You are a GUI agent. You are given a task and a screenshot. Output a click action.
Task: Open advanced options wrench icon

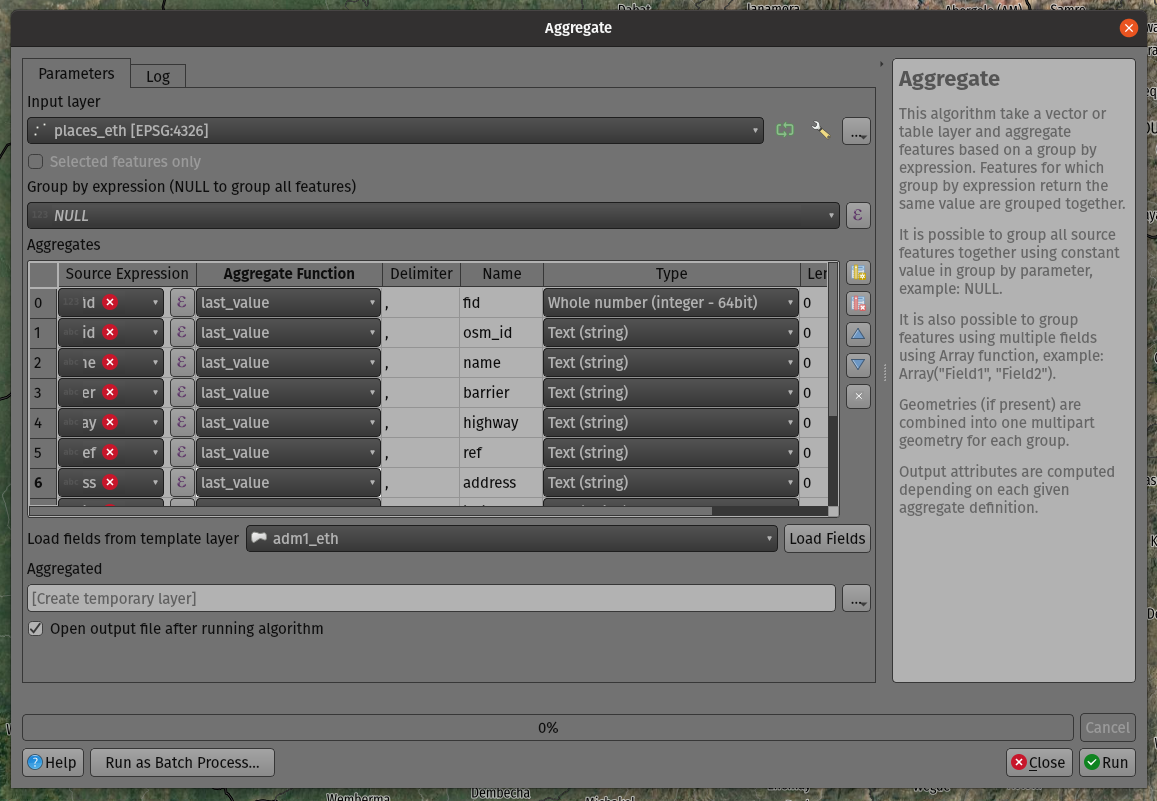820,130
